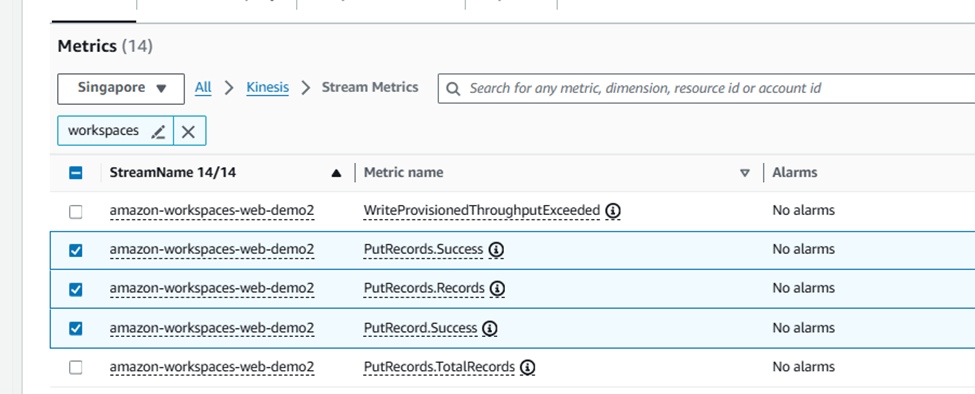Screen dimensions: 975x394
Task: Open the Singapore region dropdown
Action: point(121,88)
